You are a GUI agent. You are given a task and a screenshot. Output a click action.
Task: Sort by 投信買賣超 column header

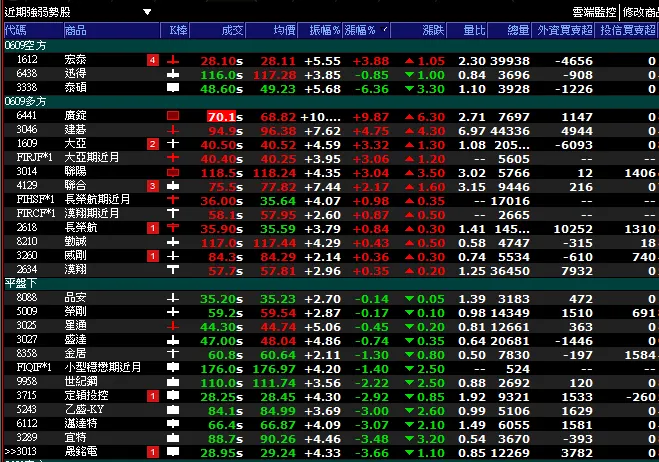tap(627, 30)
